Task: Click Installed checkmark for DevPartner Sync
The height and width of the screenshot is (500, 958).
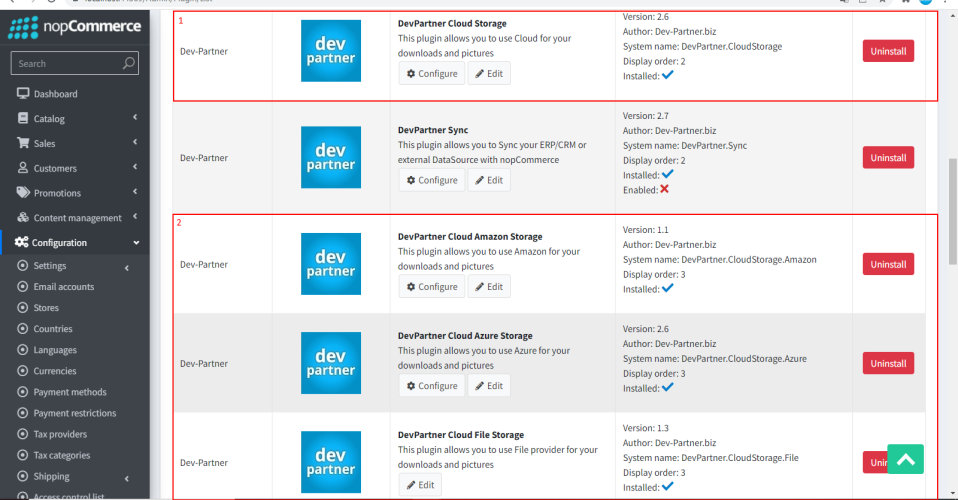Action: (x=668, y=174)
